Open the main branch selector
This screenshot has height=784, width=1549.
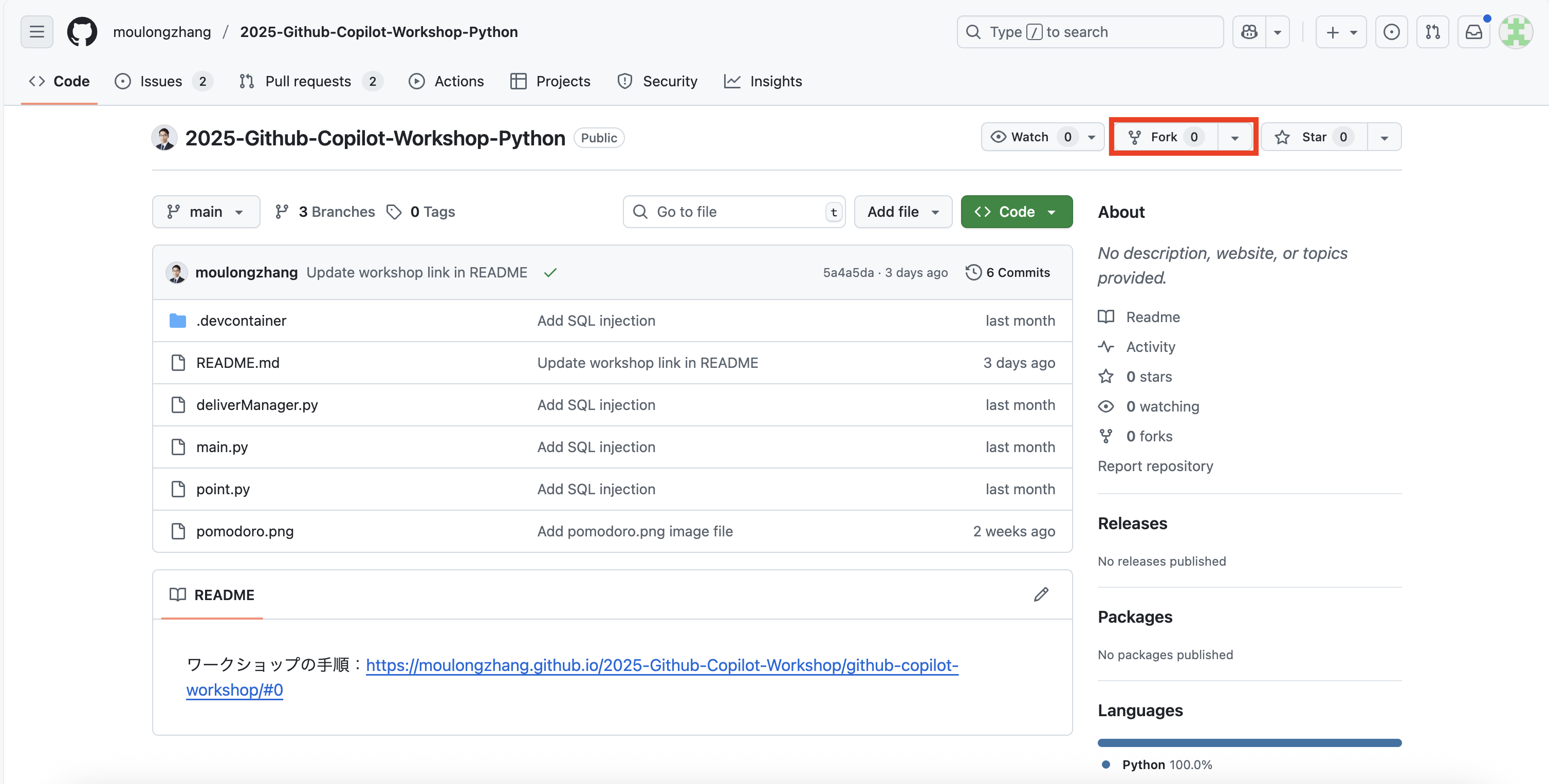click(206, 212)
